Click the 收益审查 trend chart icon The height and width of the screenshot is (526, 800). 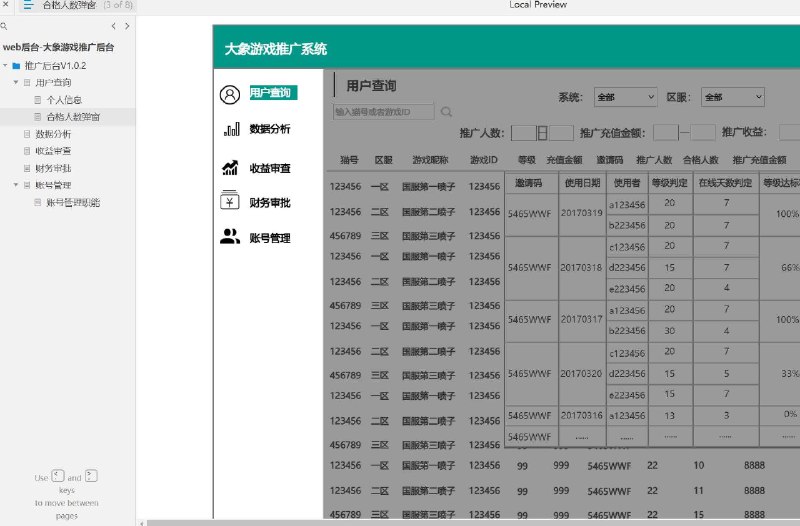[230, 167]
